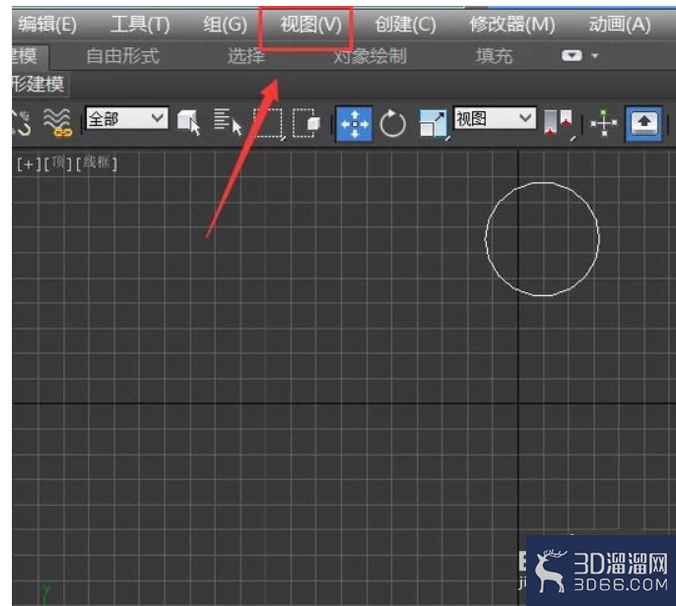Open the 组(G) menu
This screenshot has height=606, width=676.
coord(225,25)
